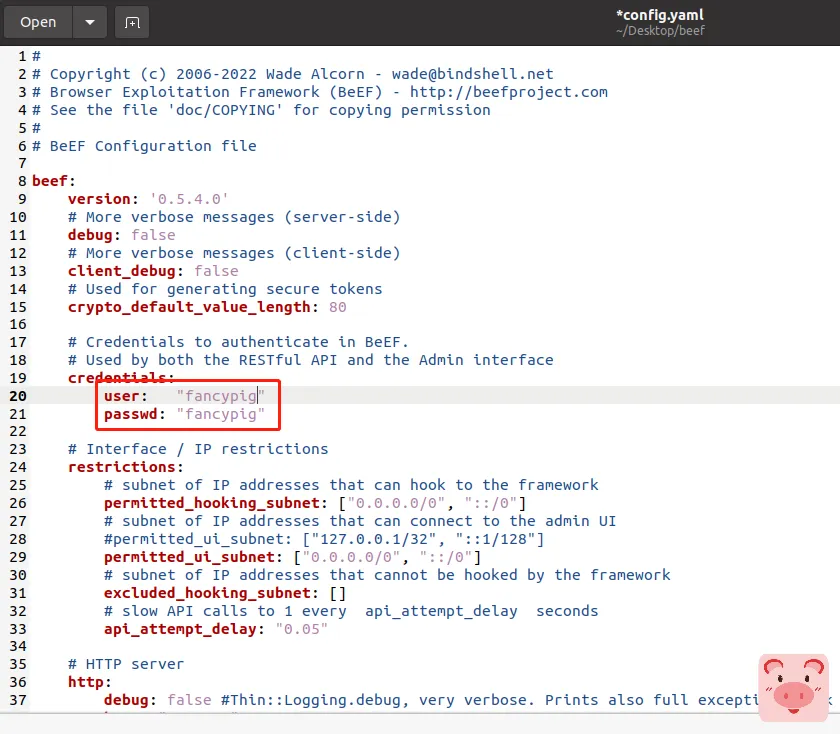This screenshot has height=734, width=840.
Task: Click 'debug: false' on line 37
Action: point(158,700)
